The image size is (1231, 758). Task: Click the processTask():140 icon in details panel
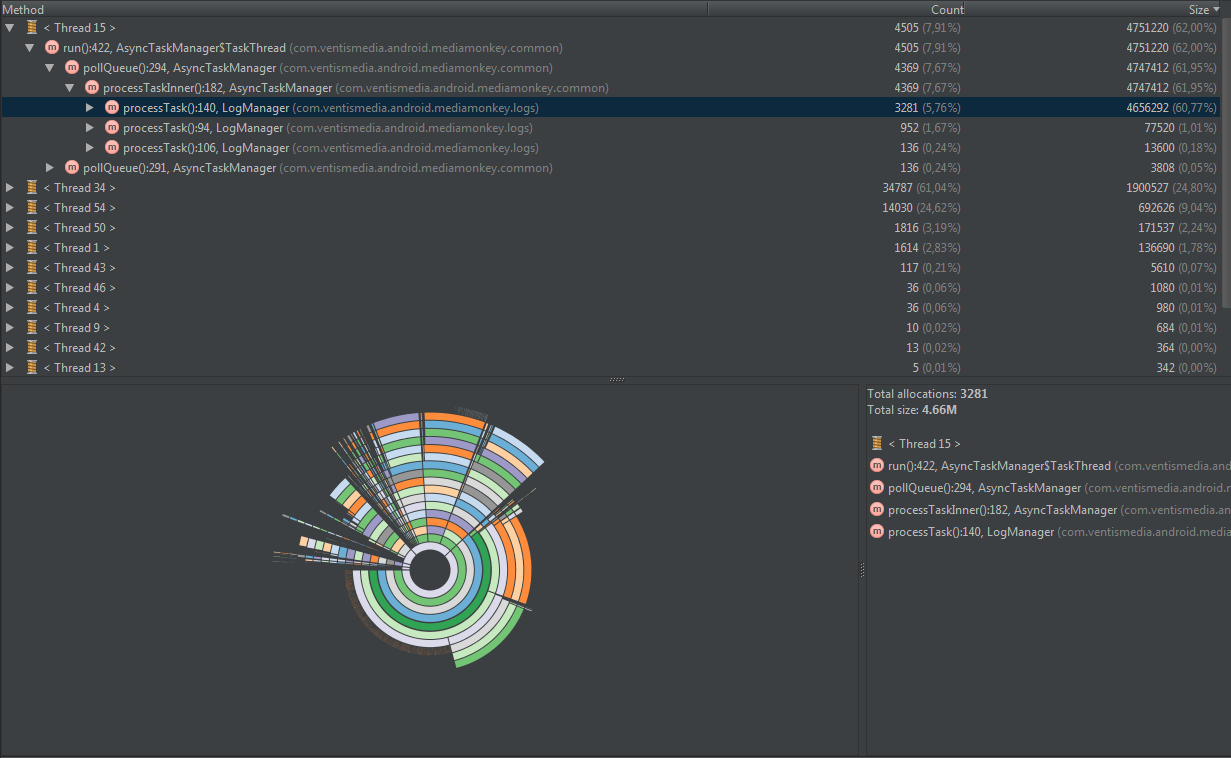(877, 532)
